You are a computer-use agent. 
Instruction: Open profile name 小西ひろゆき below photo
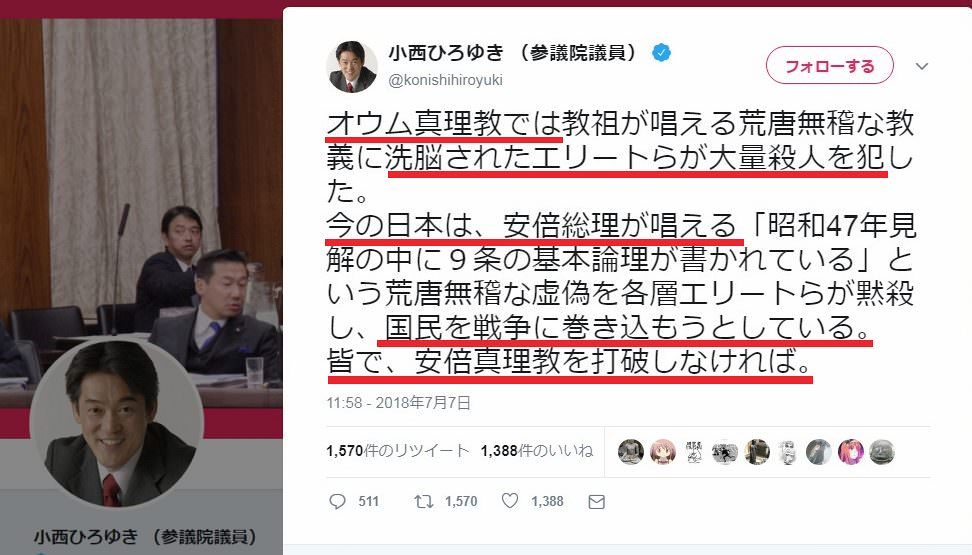(145, 537)
